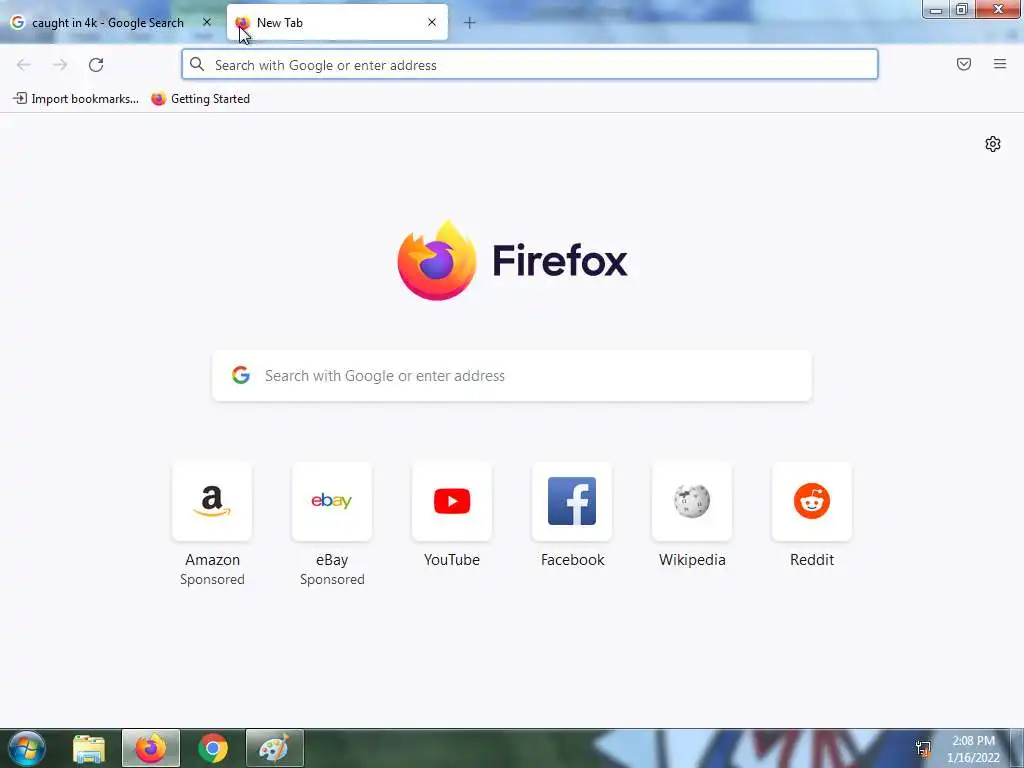Viewport: 1024px width, 768px height.
Task: Open a new tab with plus button
Action: pyautogui.click(x=470, y=23)
